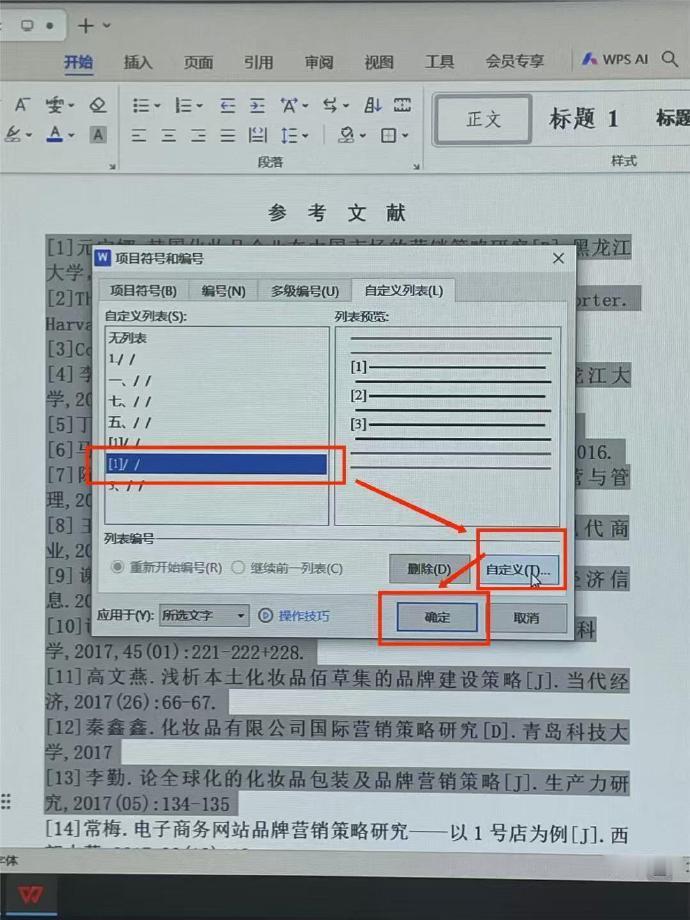Open the 审阅 ribbon tab
Viewport: 690px width, 920px height.
point(319,62)
